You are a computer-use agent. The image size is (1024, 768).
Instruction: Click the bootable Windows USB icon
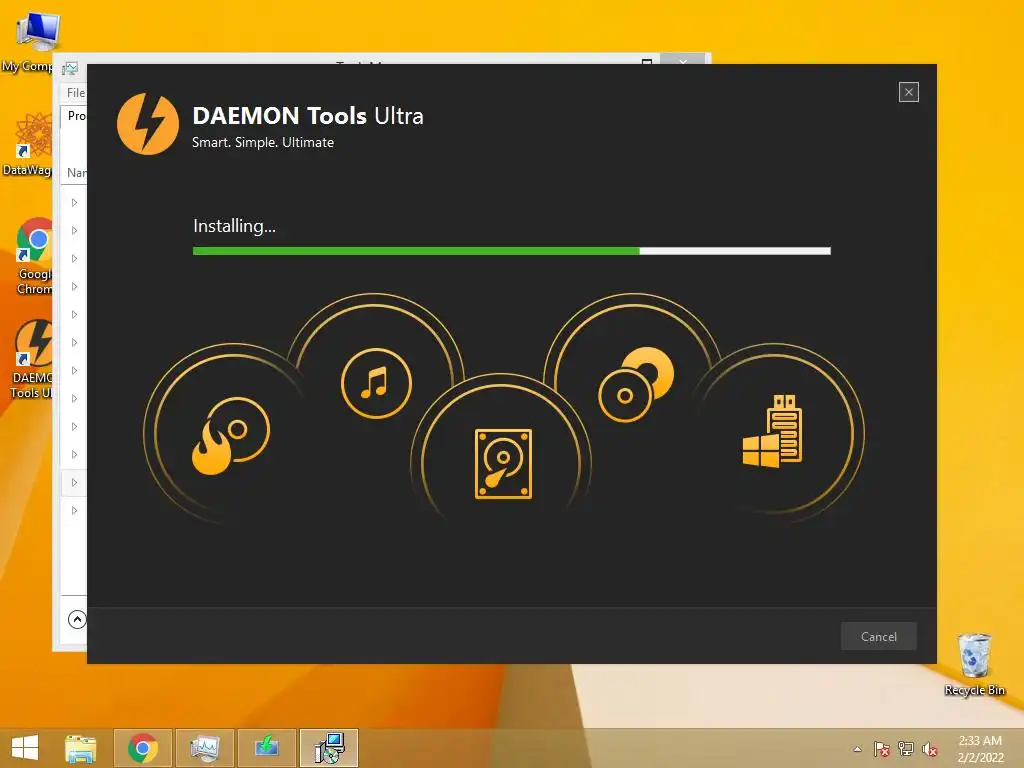pyautogui.click(x=773, y=431)
